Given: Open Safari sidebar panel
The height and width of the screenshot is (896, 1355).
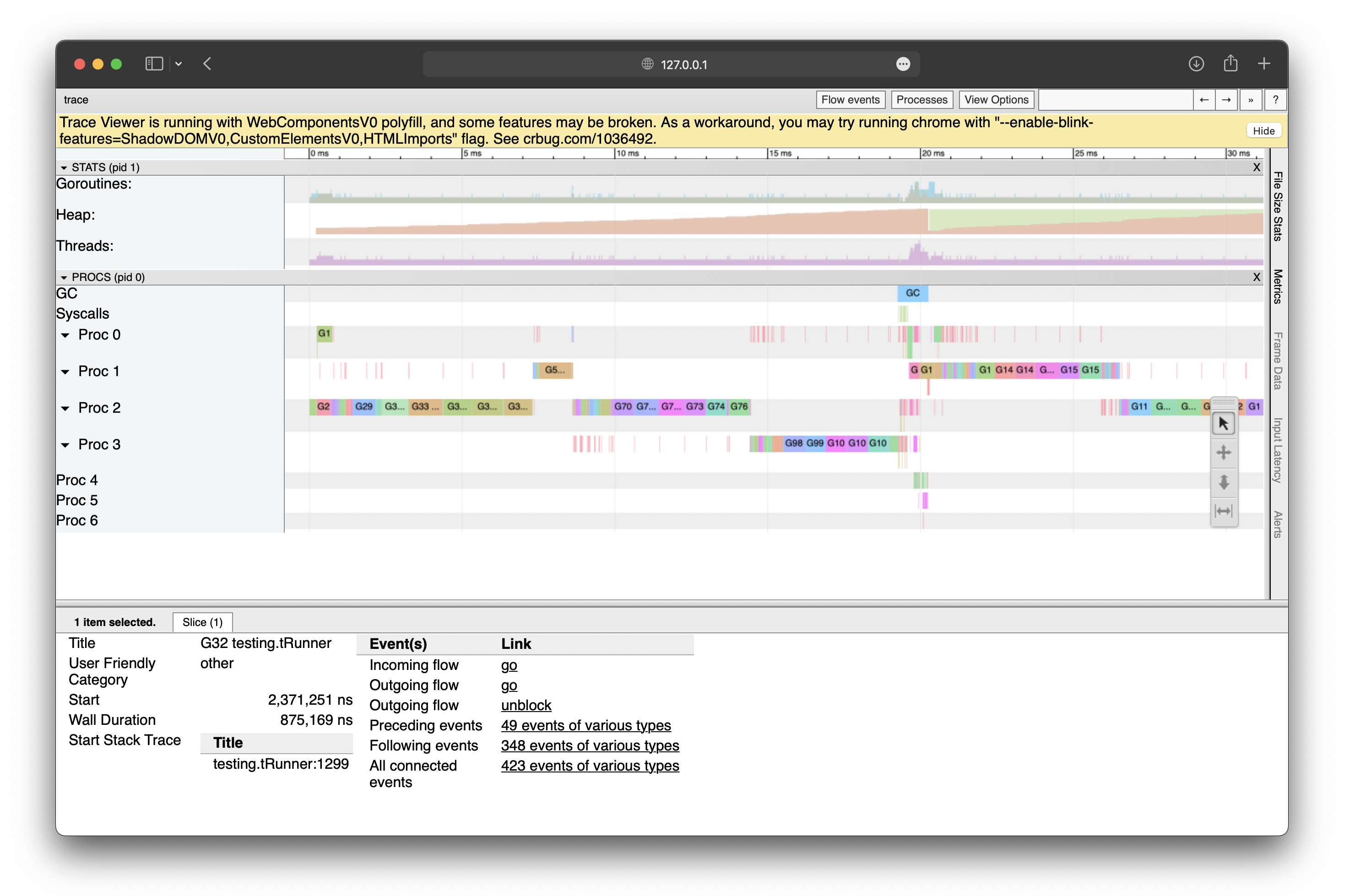Looking at the screenshot, I should pyautogui.click(x=154, y=64).
